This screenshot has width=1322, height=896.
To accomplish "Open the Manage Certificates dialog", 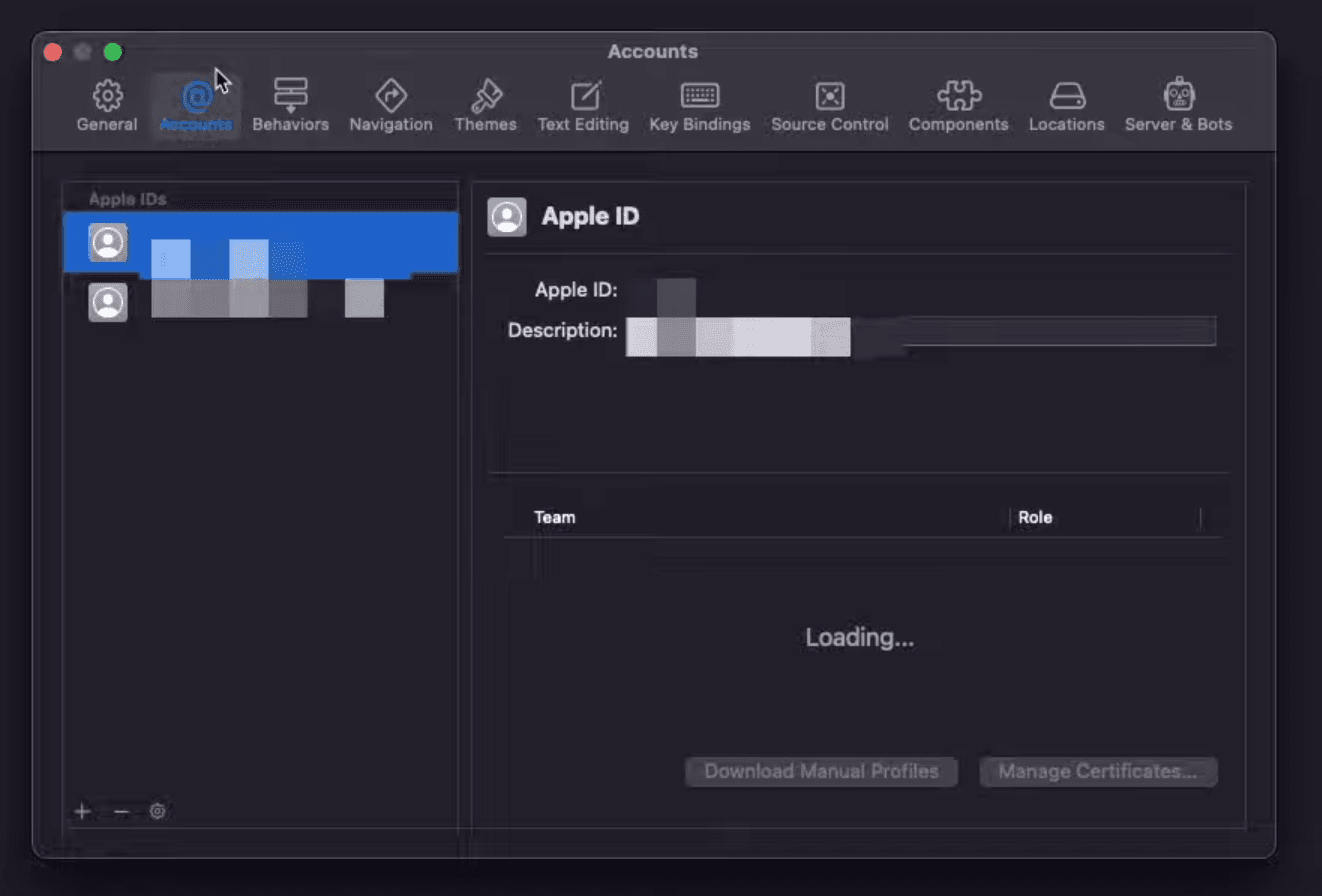I will [x=1097, y=771].
